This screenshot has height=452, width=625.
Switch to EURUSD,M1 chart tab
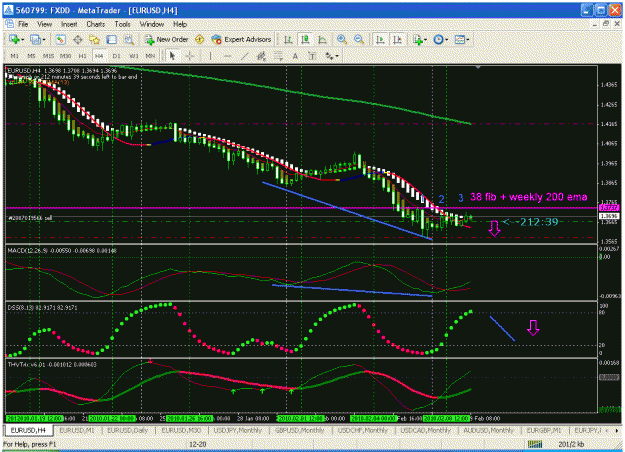coord(77,430)
